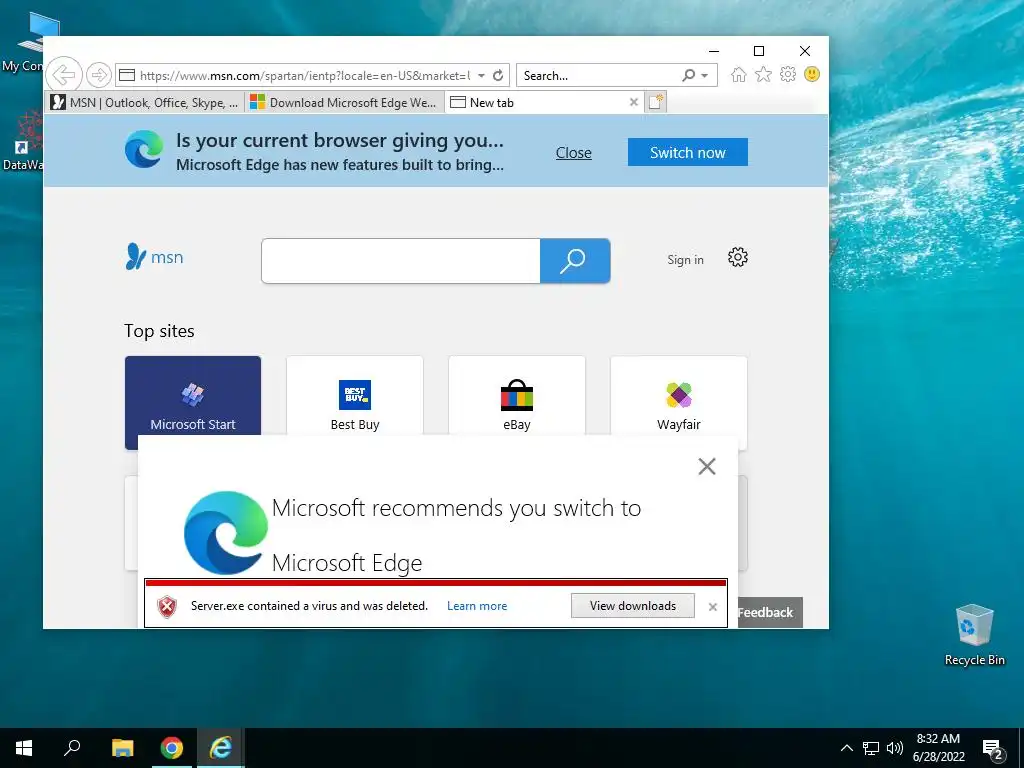Open address bar autocomplete dropdown arrow
Viewport: 1024px width, 768px height.
pyautogui.click(x=481, y=75)
